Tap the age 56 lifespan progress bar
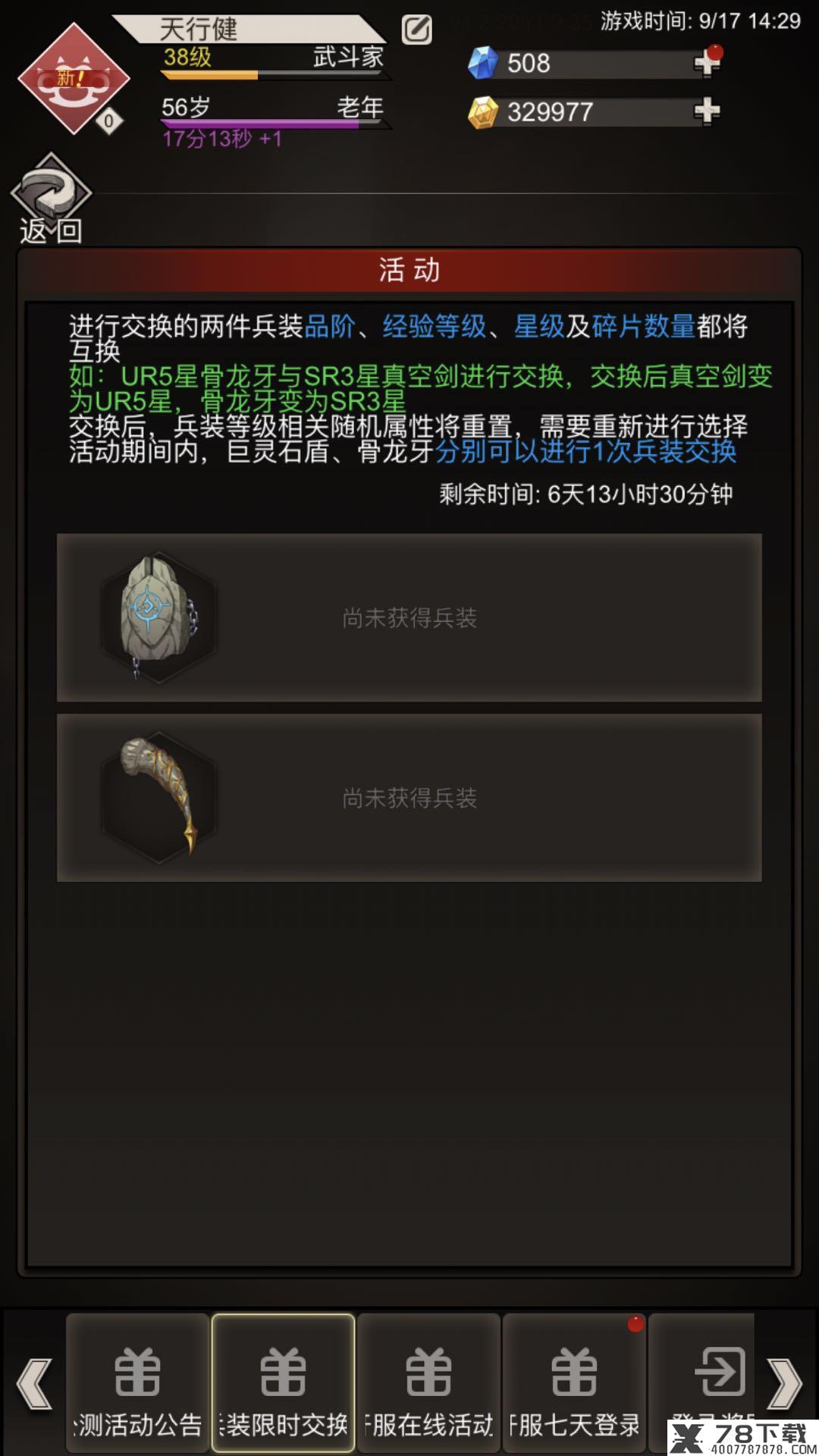Screen dimensions: 819x1456 (x=275, y=124)
